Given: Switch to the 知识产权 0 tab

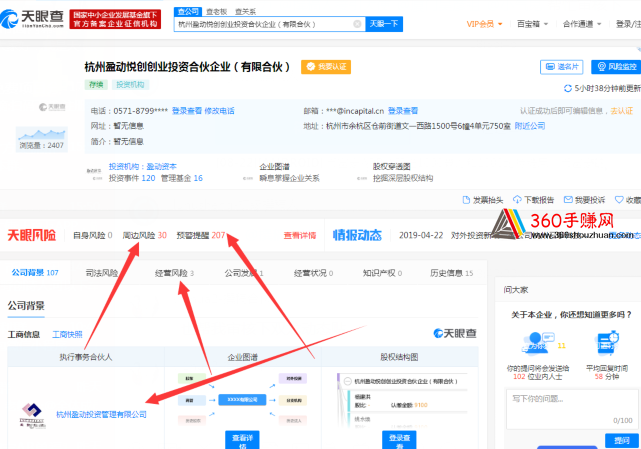Looking at the screenshot, I should point(382,273).
